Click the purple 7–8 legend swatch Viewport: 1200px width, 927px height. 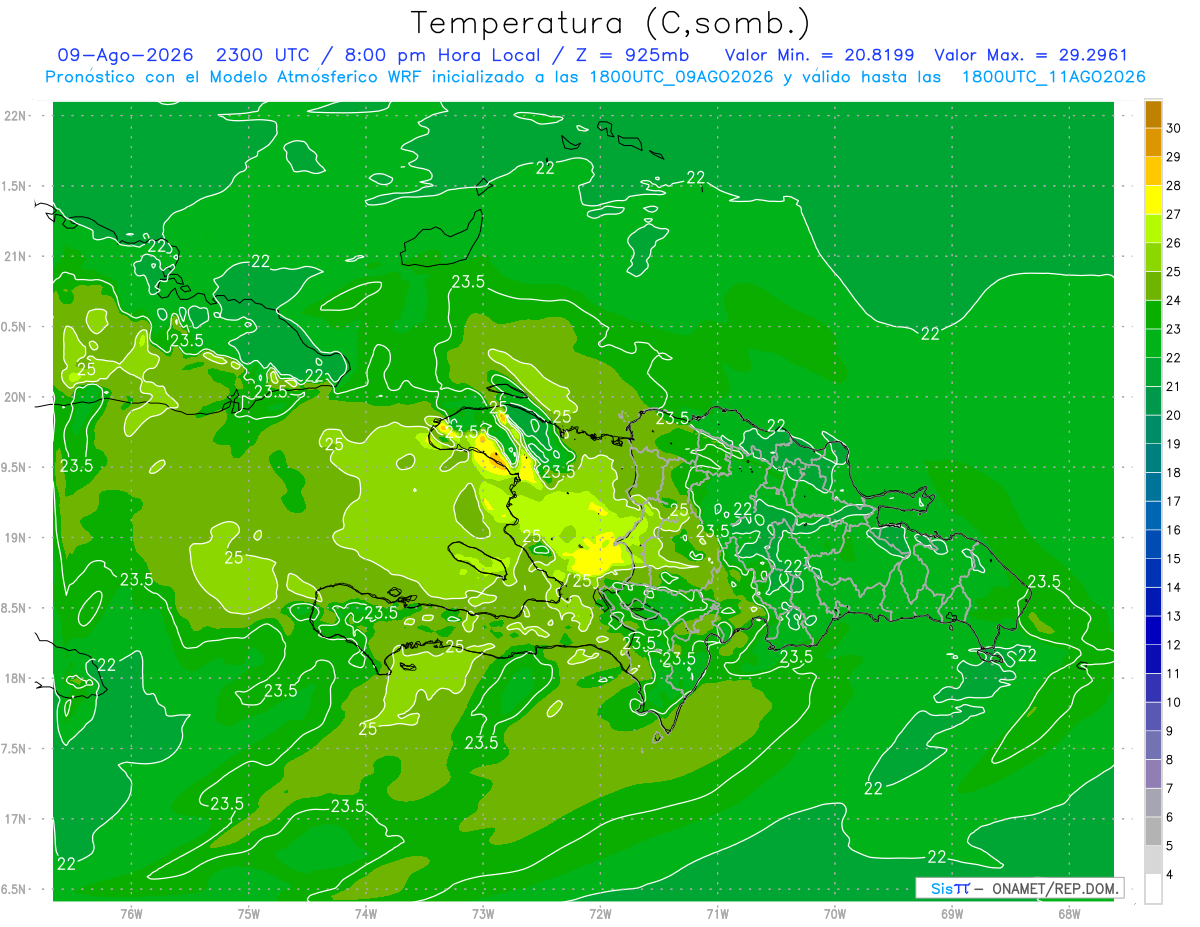click(x=1153, y=774)
